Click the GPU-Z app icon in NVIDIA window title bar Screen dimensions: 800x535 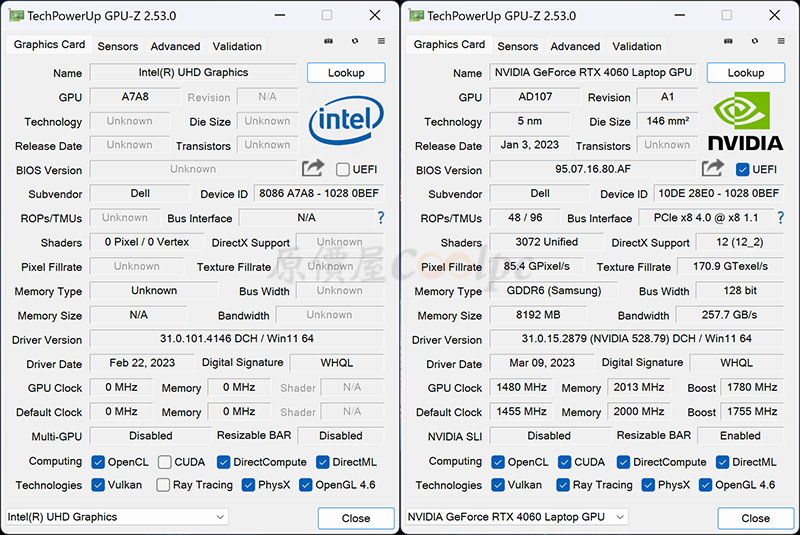416,16
